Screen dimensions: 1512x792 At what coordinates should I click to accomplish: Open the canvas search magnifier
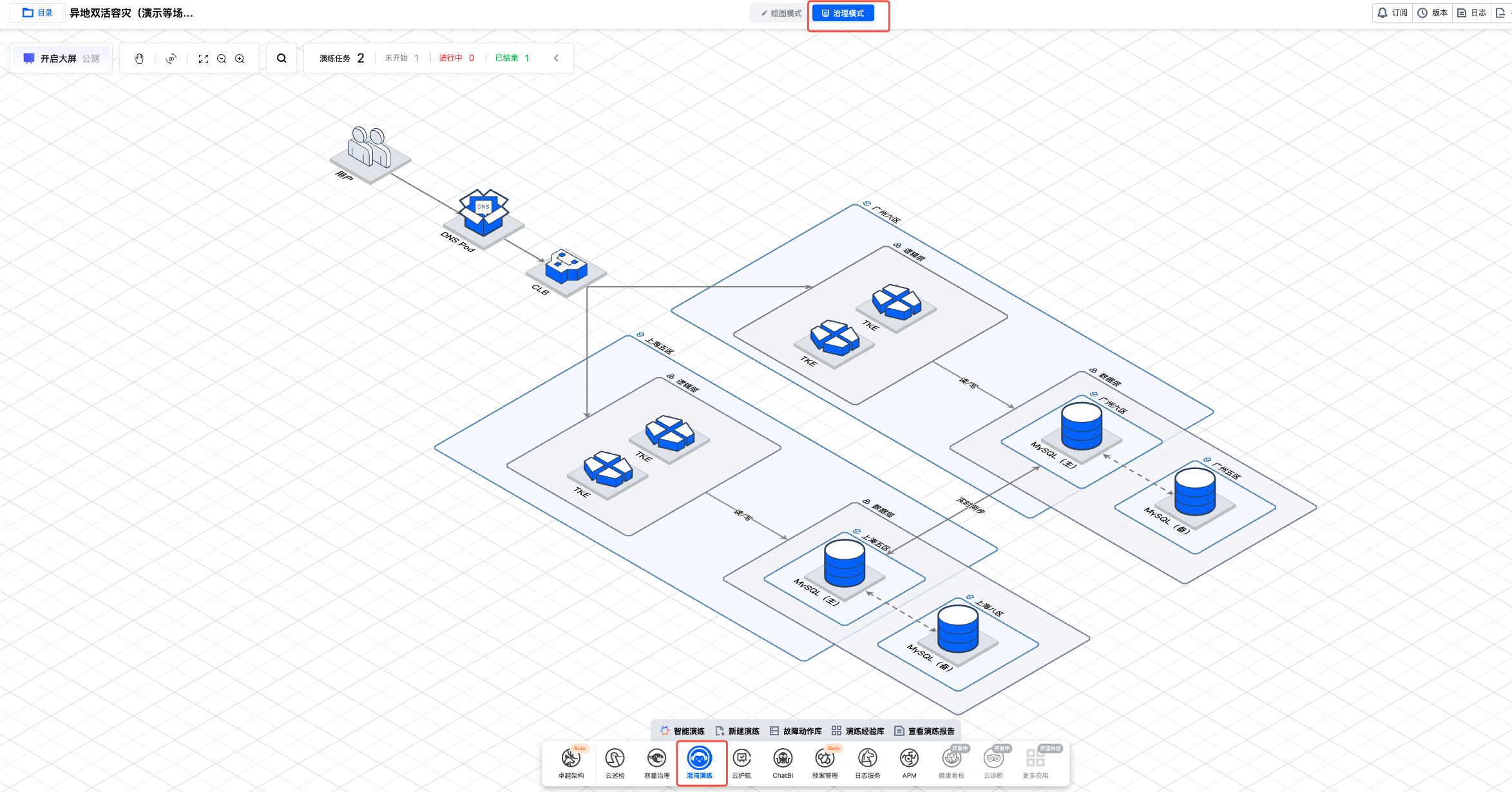pyautogui.click(x=282, y=59)
